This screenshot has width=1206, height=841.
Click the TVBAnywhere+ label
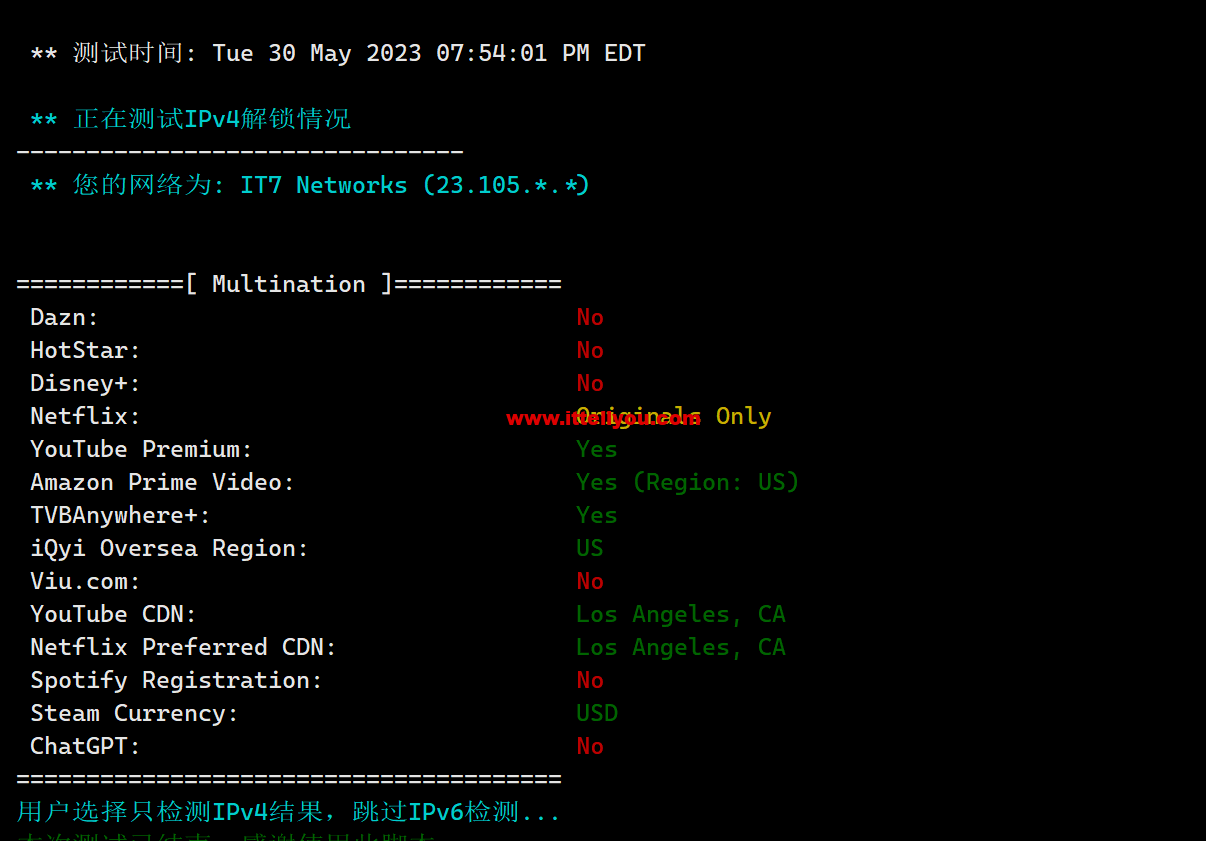(x=121, y=515)
